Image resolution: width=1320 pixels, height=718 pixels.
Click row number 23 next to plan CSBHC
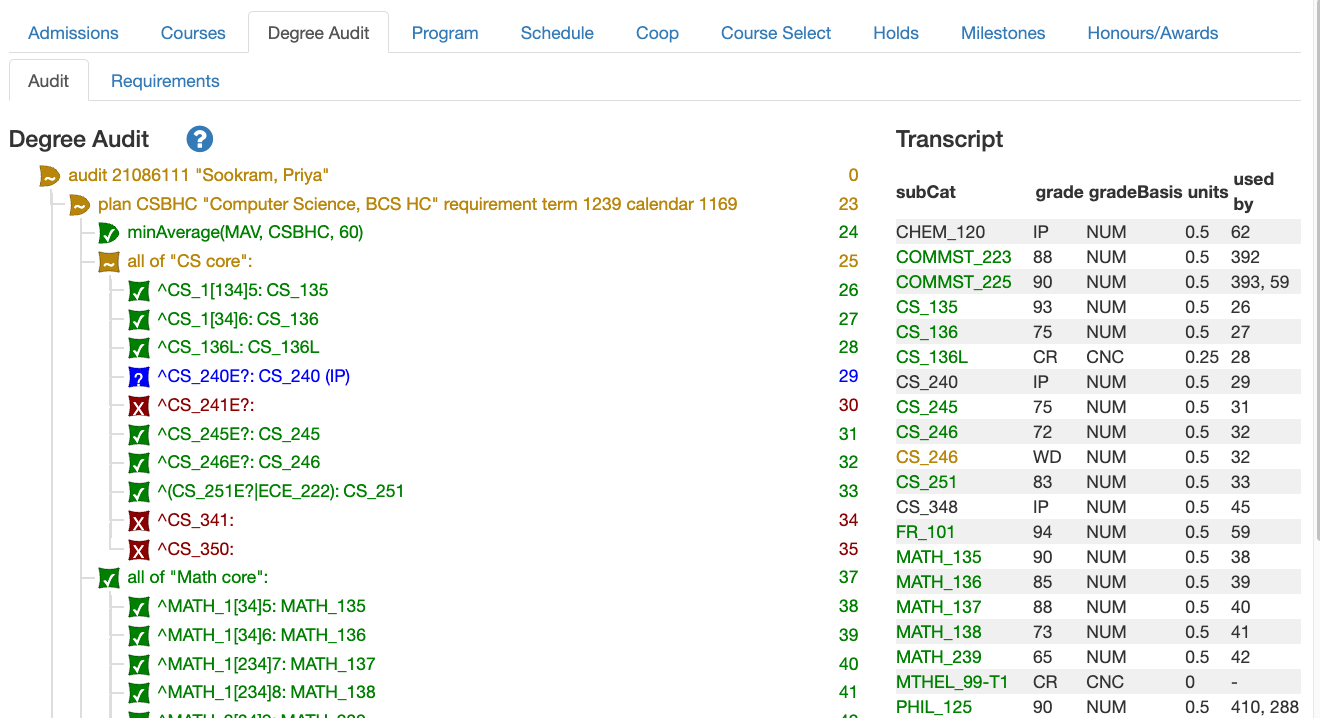[848, 204]
